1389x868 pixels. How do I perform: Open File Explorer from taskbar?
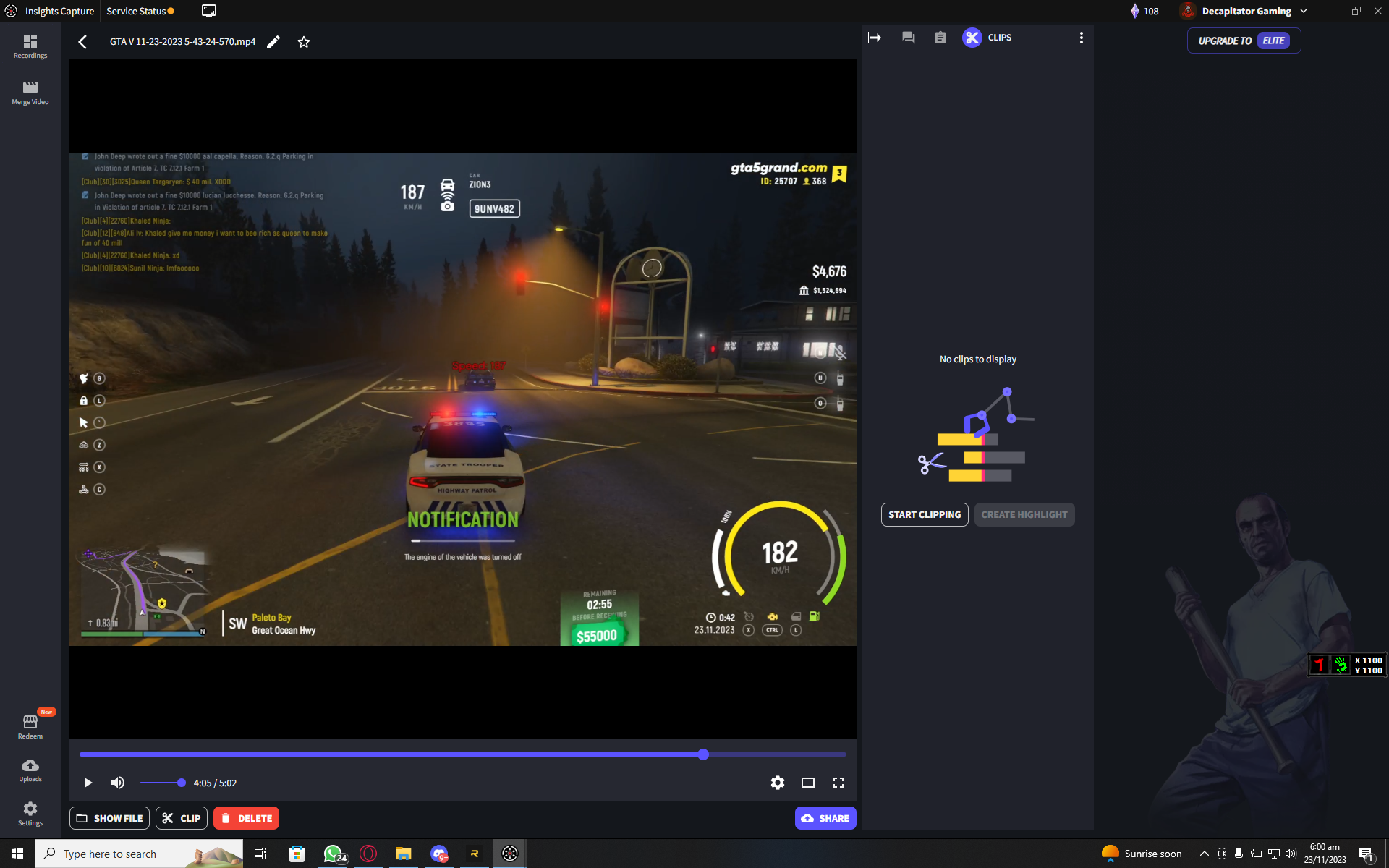click(x=404, y=854)
